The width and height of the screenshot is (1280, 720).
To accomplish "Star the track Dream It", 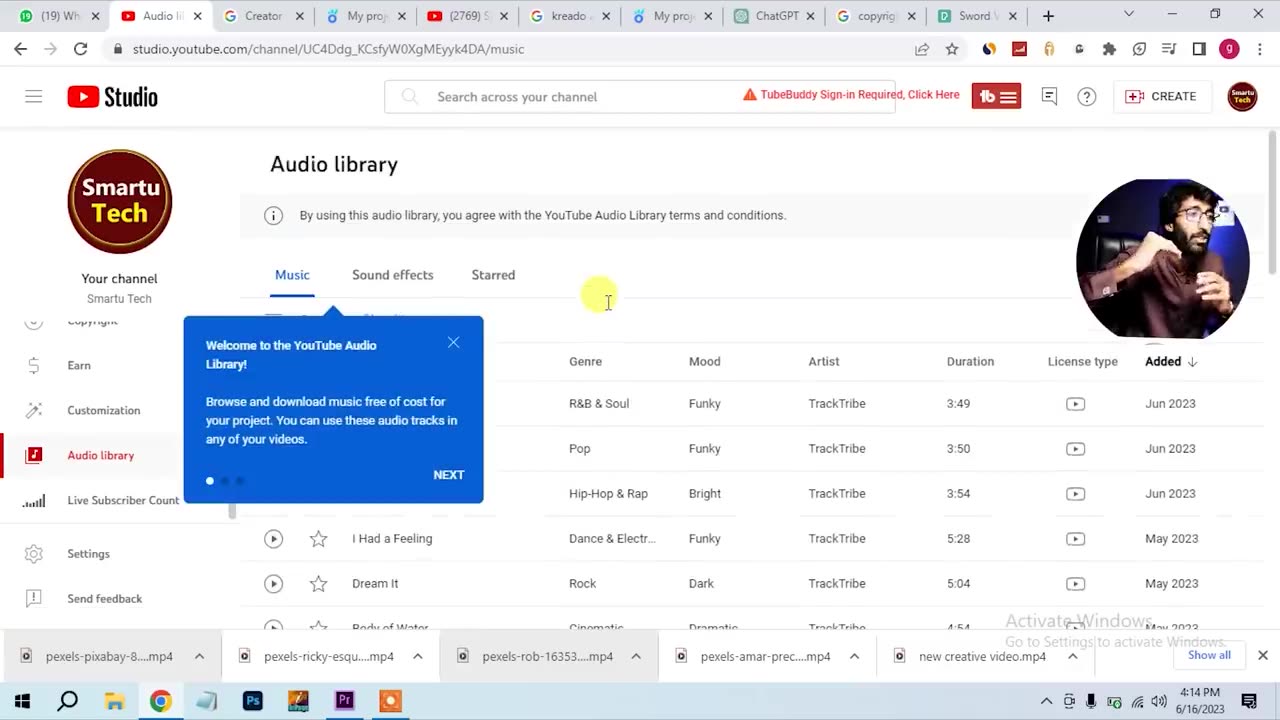I will 318,583.
